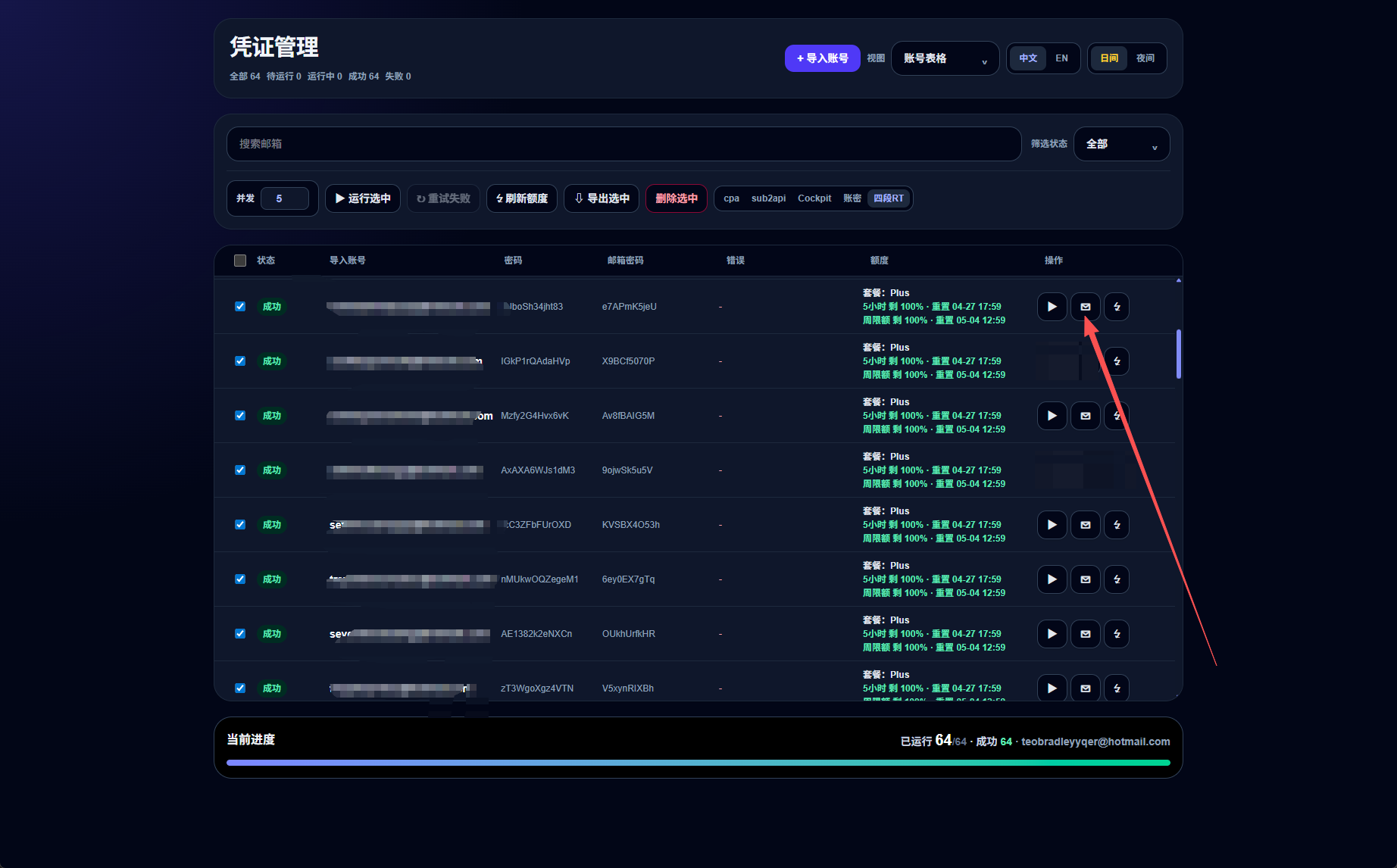Open mail icon in KVSBX4O53h row

coord(1085,525)
